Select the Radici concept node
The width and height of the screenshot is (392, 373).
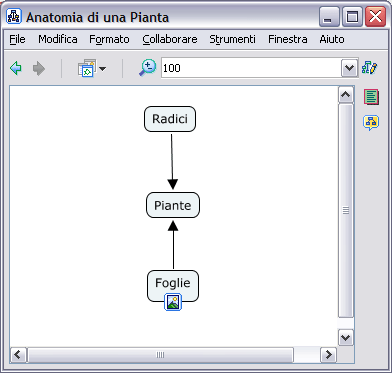[170, 119]
